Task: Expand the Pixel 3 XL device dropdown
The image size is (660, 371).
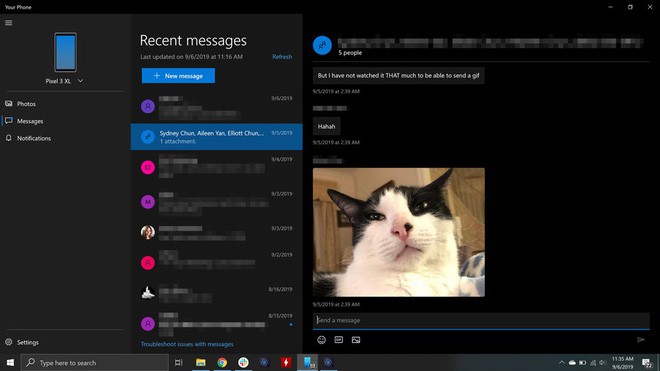Action: coord(80,81)
